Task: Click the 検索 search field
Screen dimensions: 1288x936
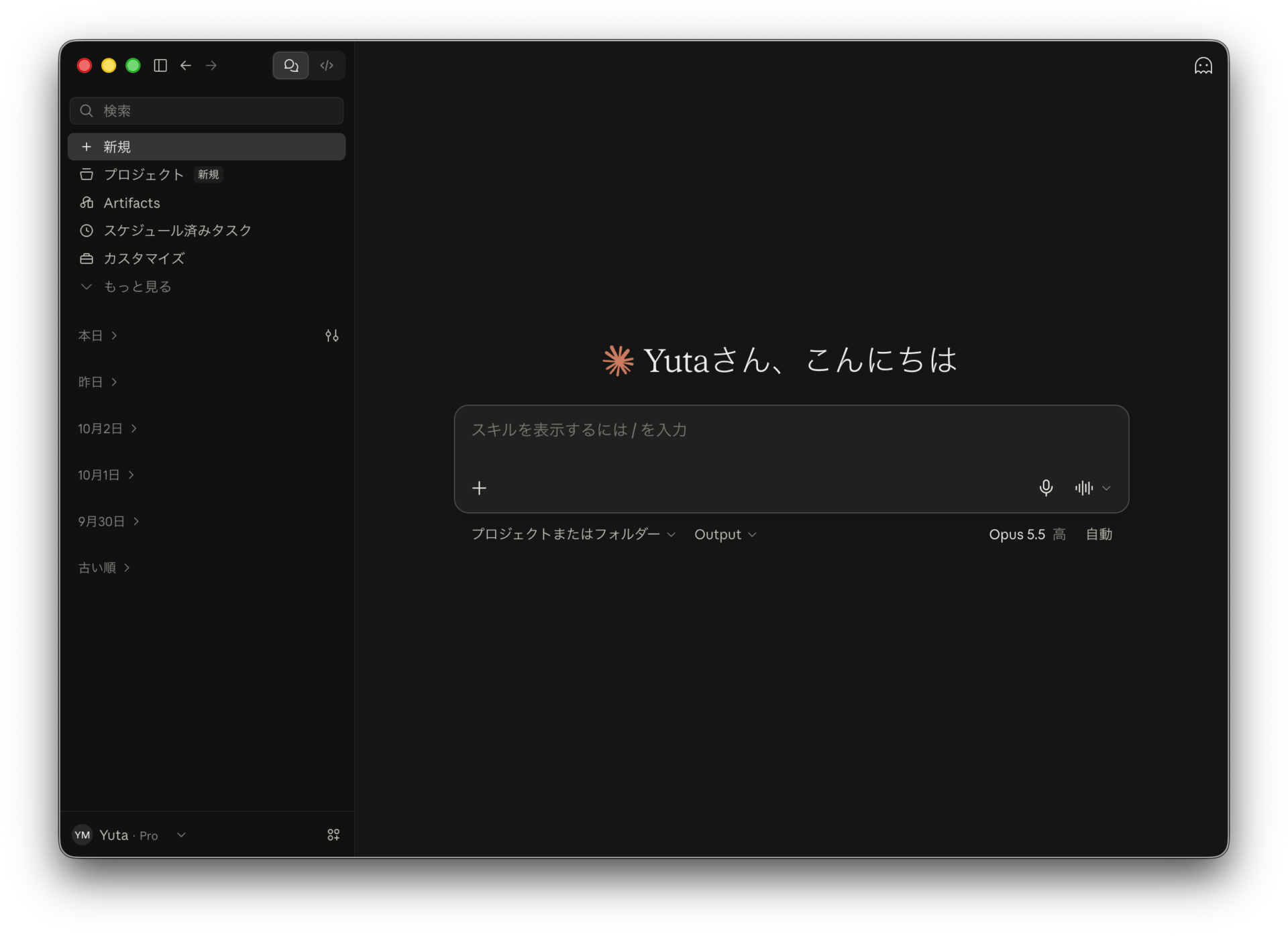Action: click(207, 111)
